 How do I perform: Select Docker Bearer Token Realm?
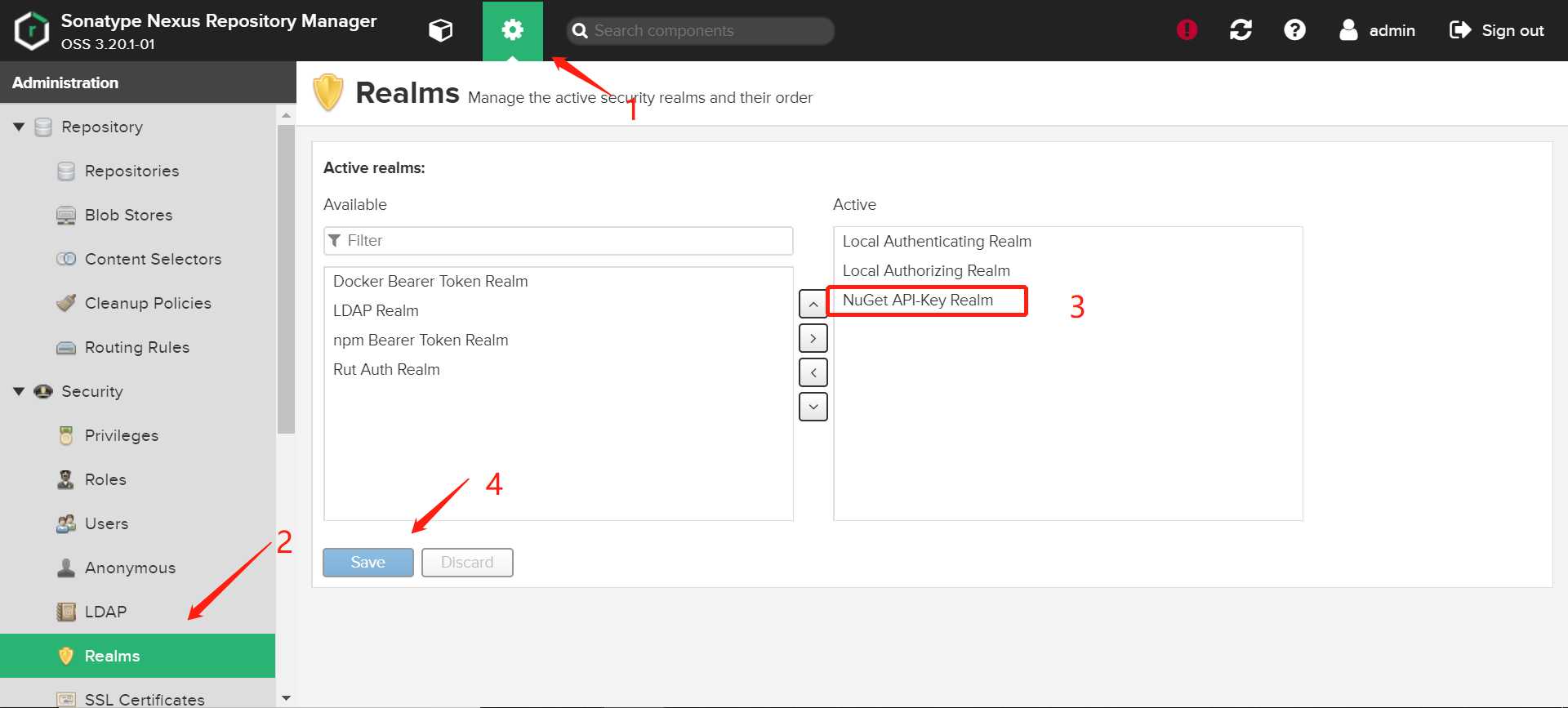[559, 281]
